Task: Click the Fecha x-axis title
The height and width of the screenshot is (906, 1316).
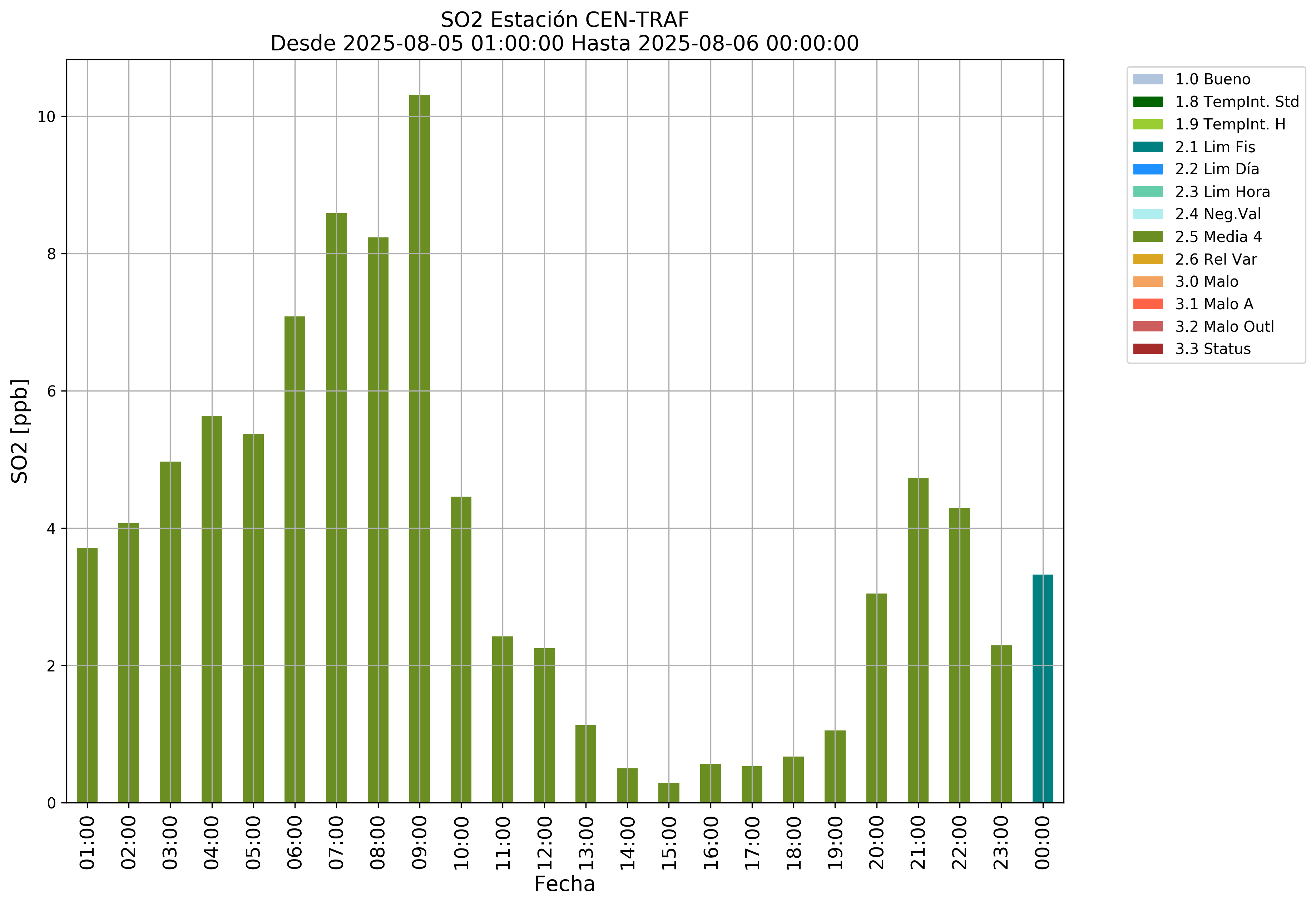Action: 565,885
